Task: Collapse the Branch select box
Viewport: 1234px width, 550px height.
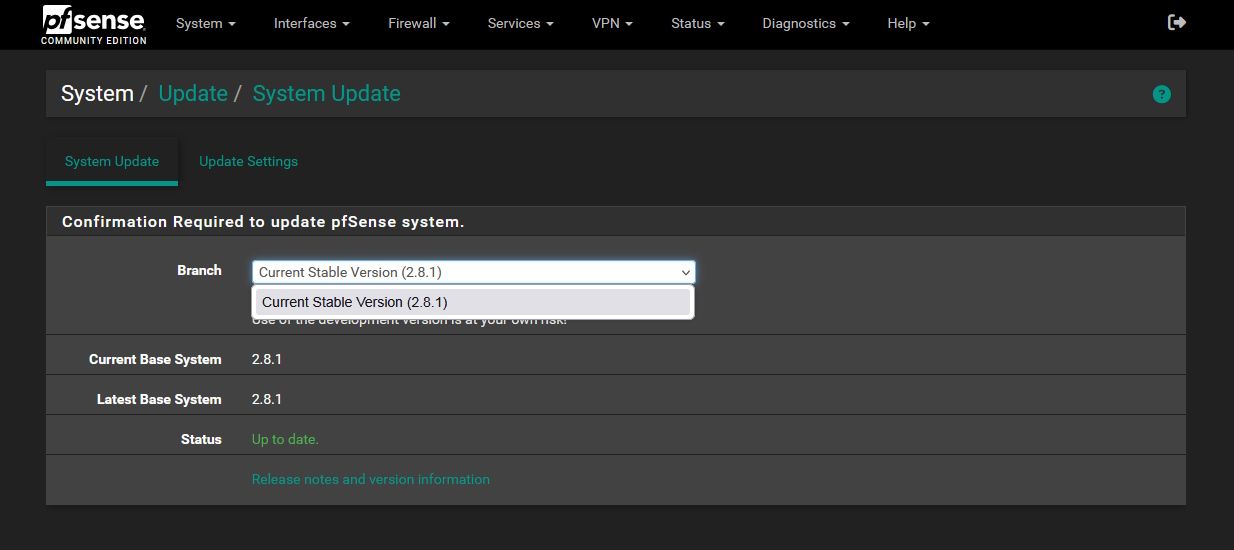Action: point(473,272)
